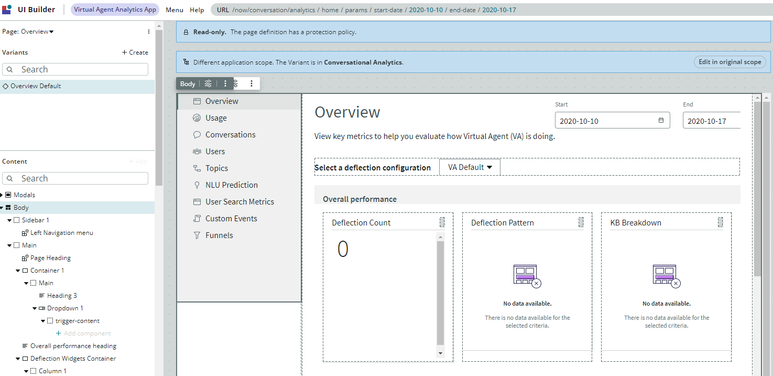
Task: Collapse the trigger-content node
Action: point(43,321)
